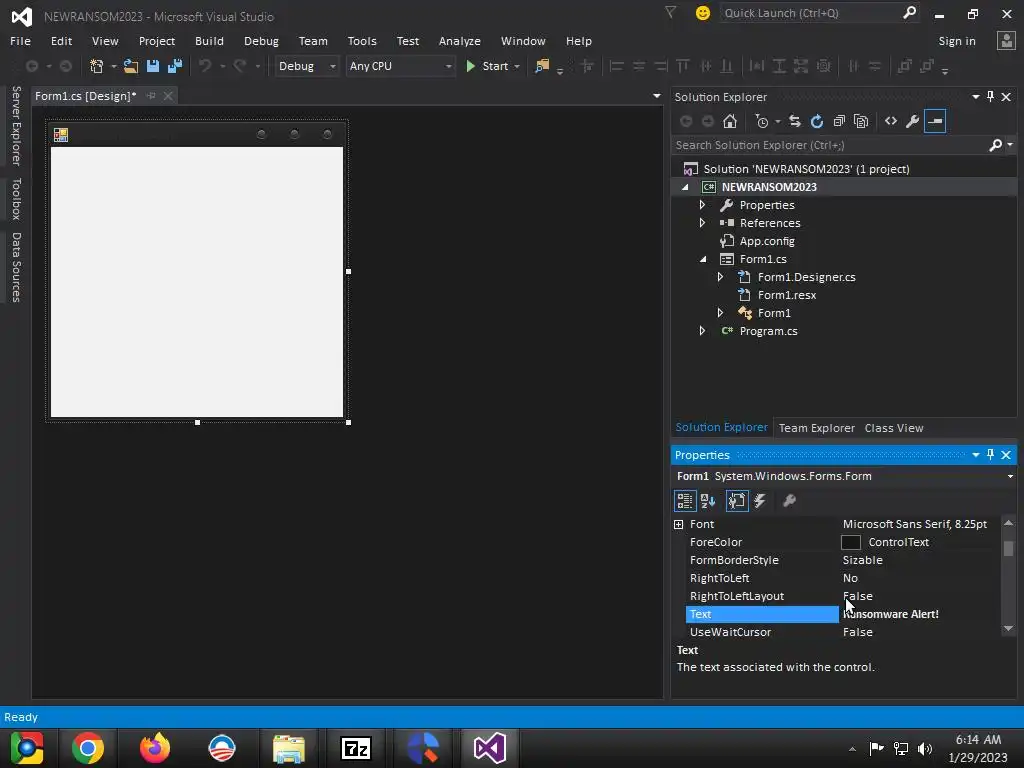
Task: Open the Form1 object selector dropdown in Properties
Action: (x=1010, y=476)
